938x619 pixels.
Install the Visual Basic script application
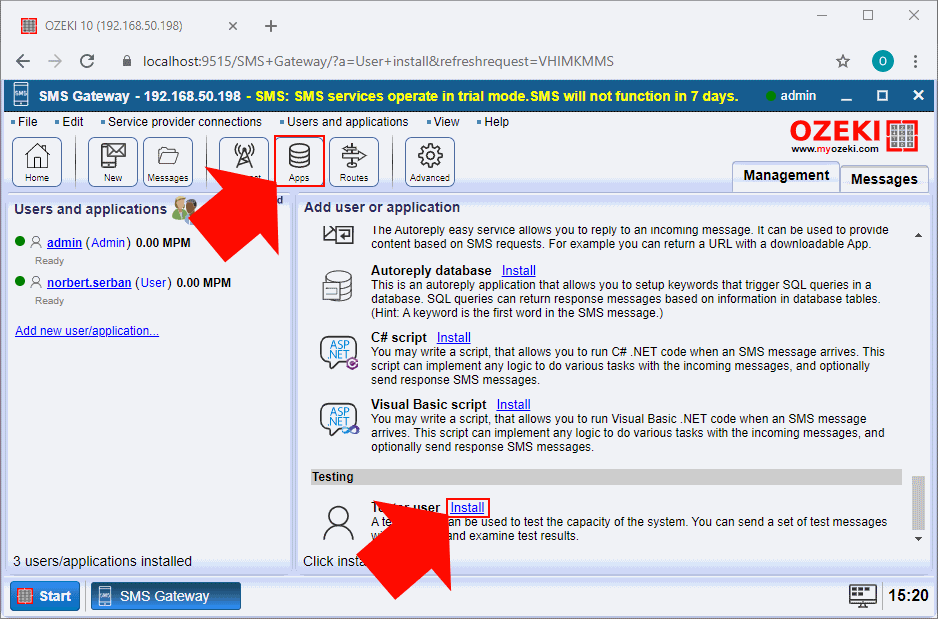click(x=513, y=404)
